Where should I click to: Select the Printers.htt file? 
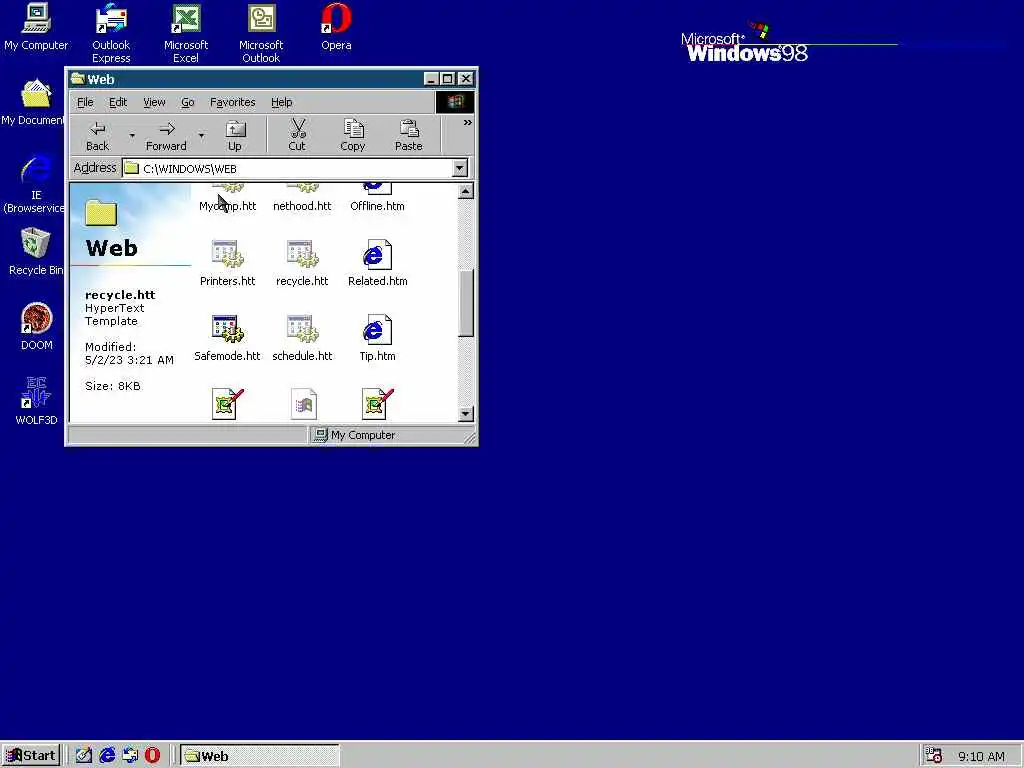click(227, 264)
